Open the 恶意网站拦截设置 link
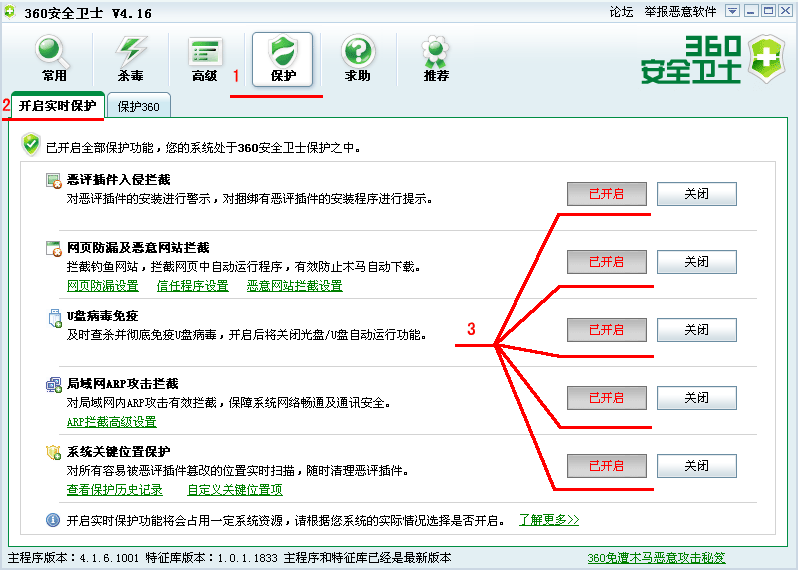 click(294, 286)
